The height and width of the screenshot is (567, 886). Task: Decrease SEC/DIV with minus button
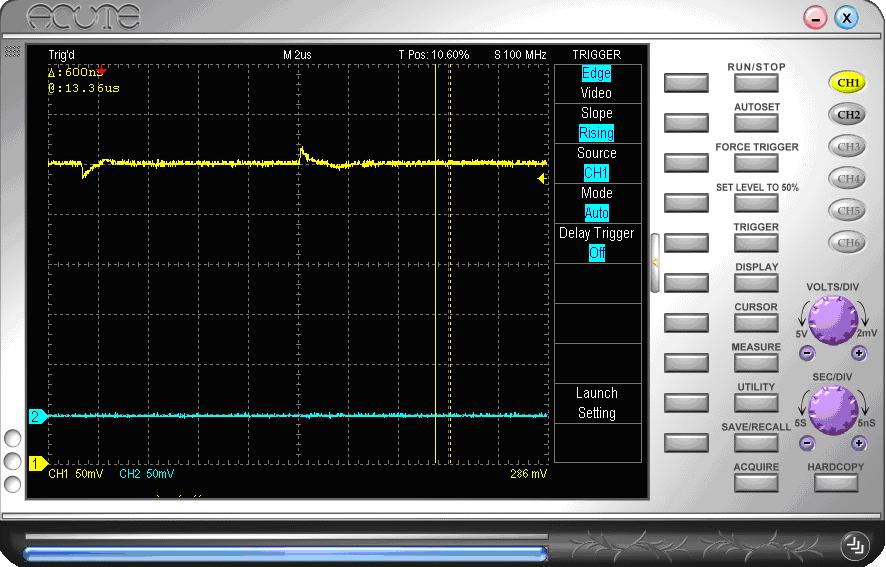807,443
